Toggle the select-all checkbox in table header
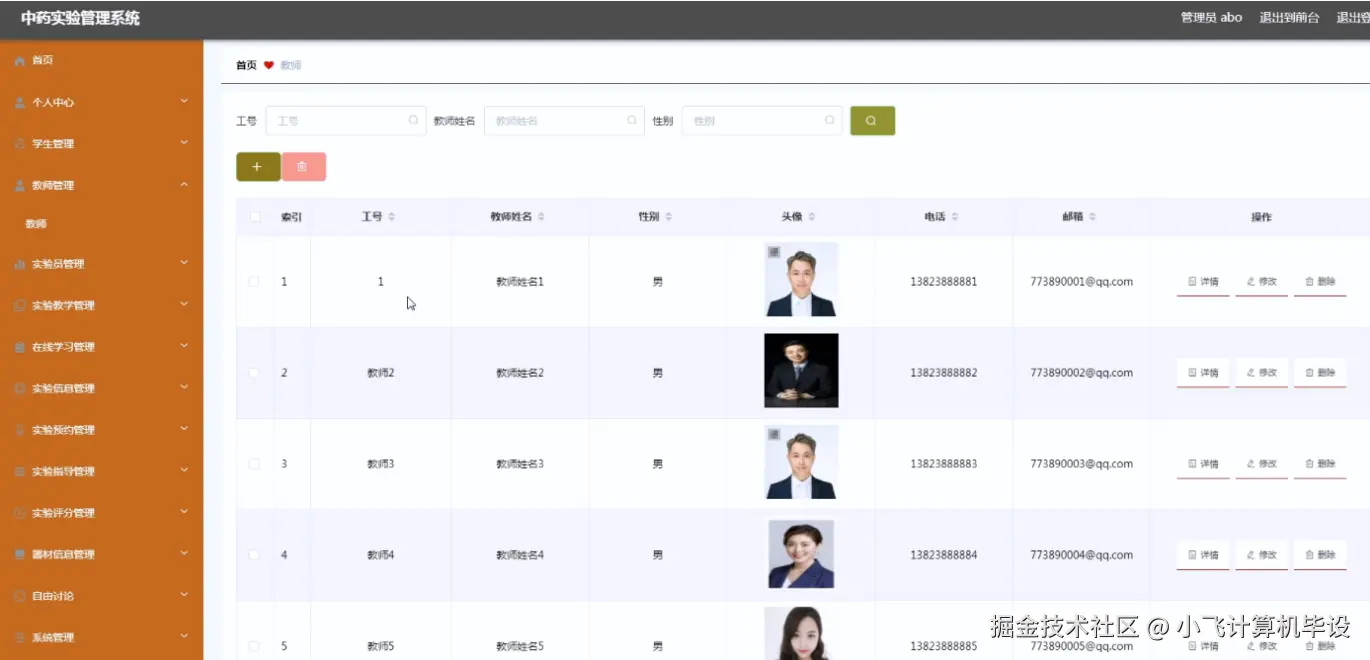 255,217
